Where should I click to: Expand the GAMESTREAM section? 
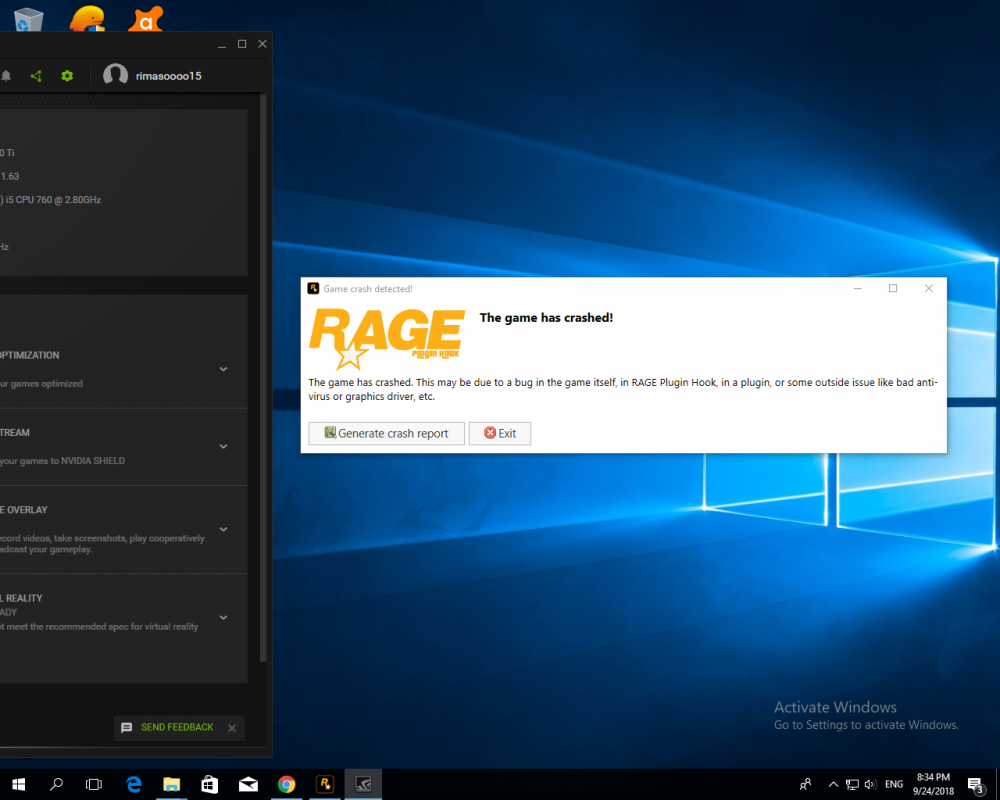223,446
